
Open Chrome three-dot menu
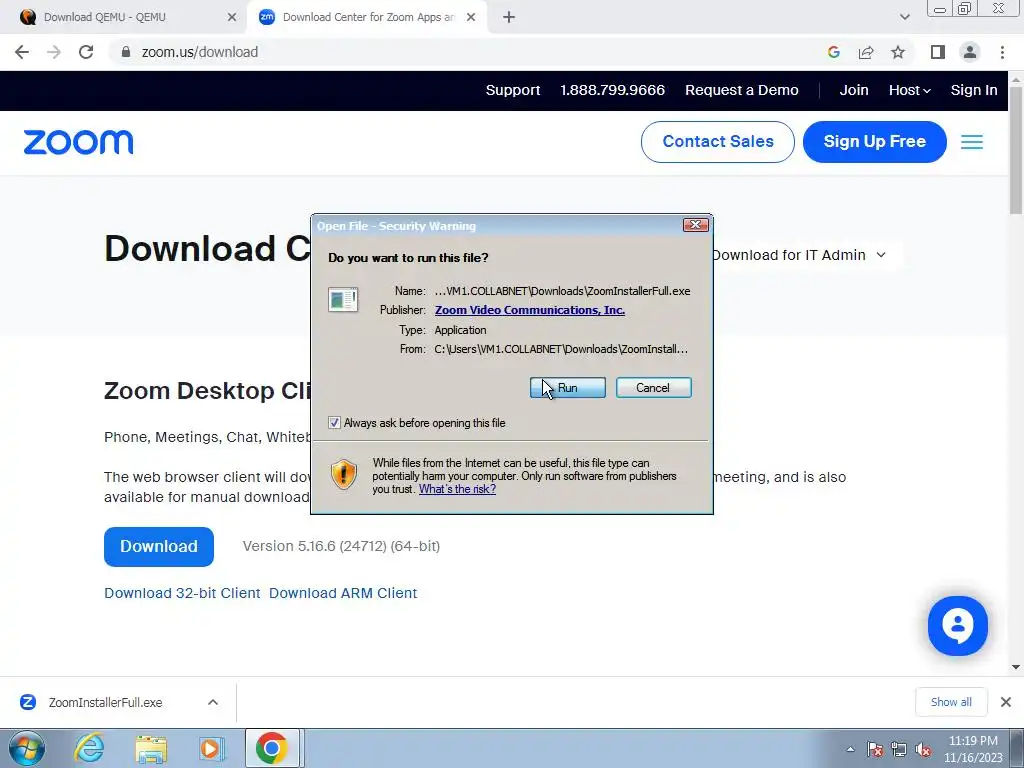pos(1002,52)
